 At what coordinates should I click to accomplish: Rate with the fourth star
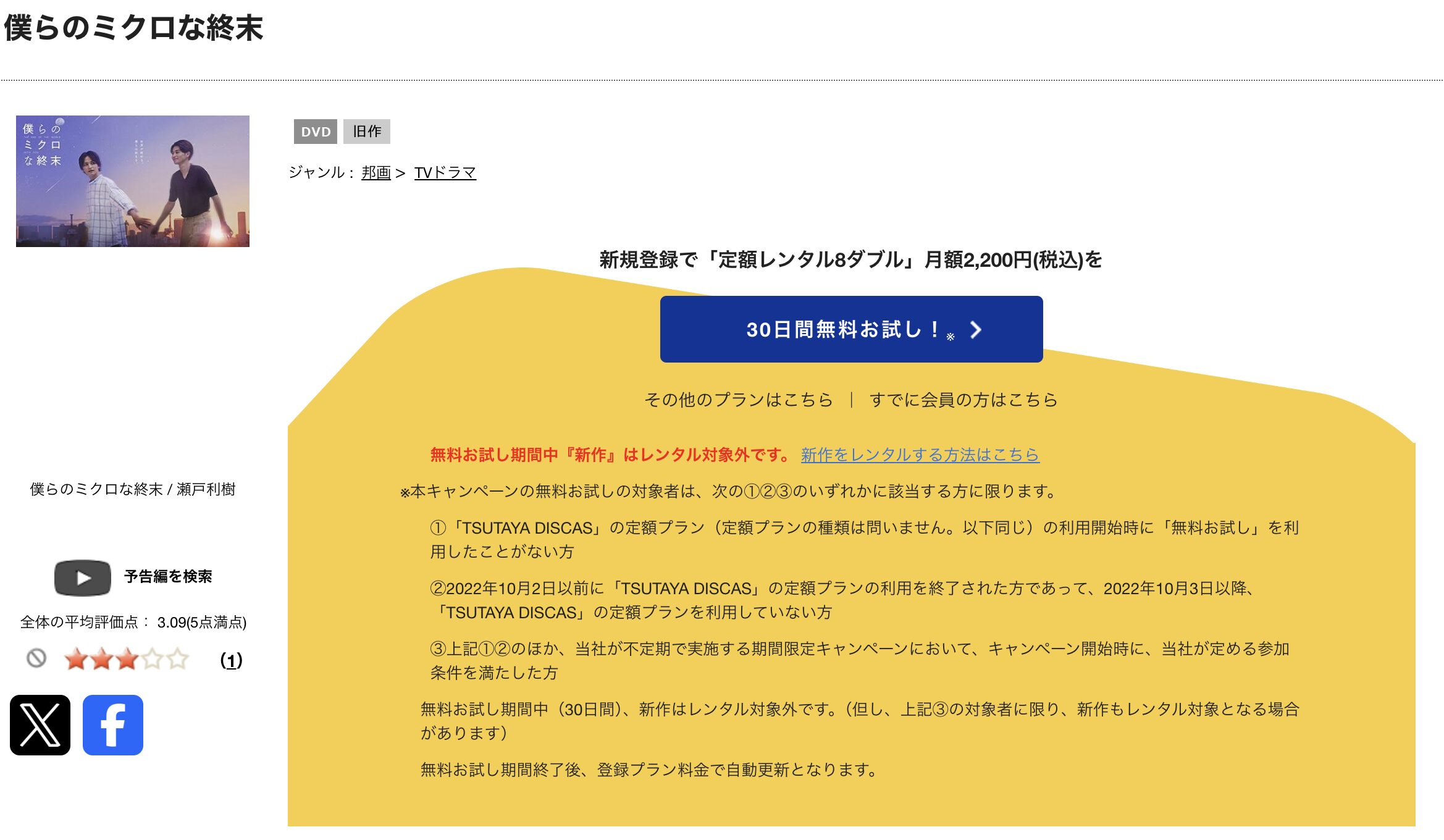(153, 659)
